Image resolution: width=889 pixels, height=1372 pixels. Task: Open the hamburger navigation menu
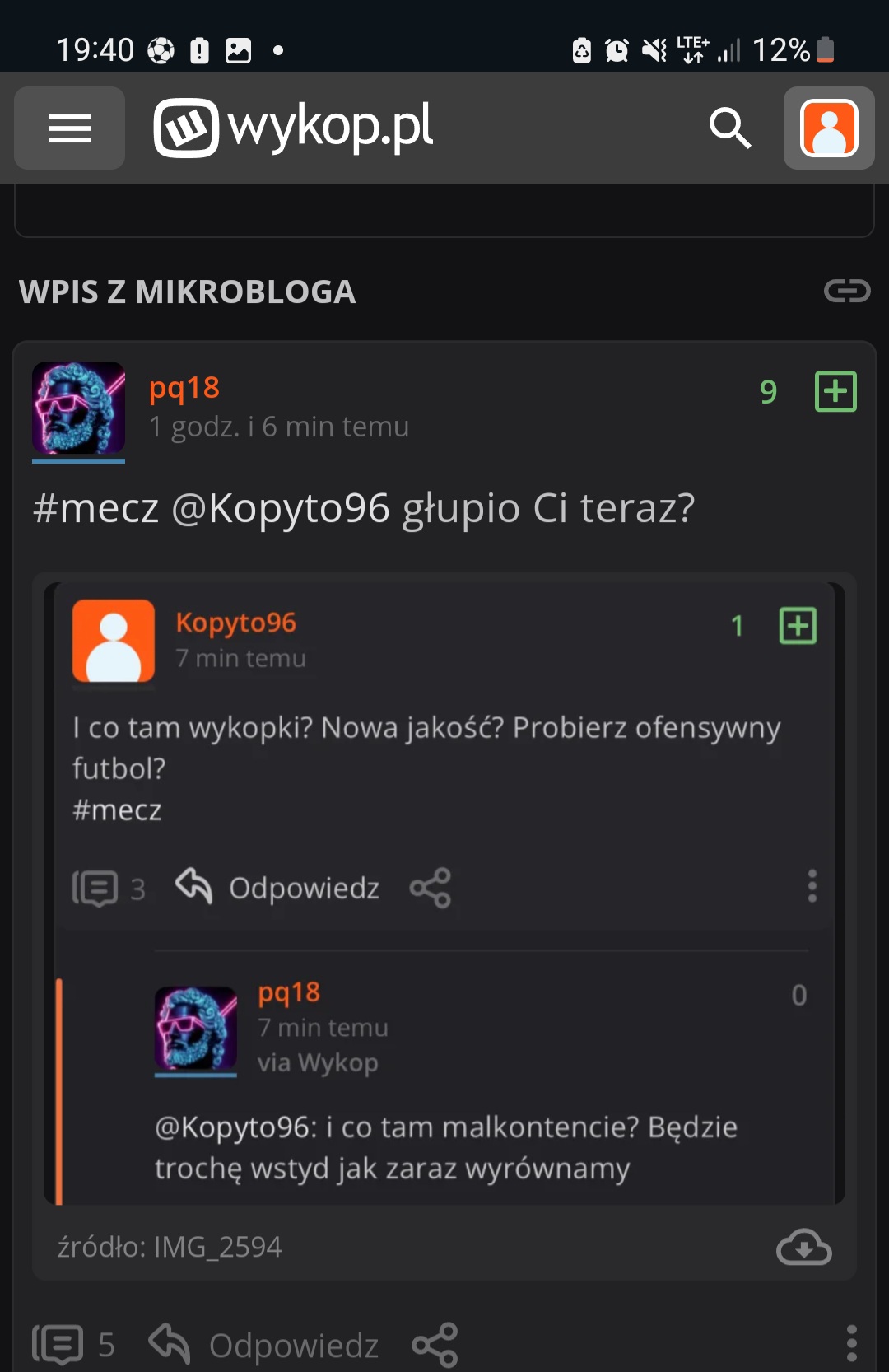69,128
